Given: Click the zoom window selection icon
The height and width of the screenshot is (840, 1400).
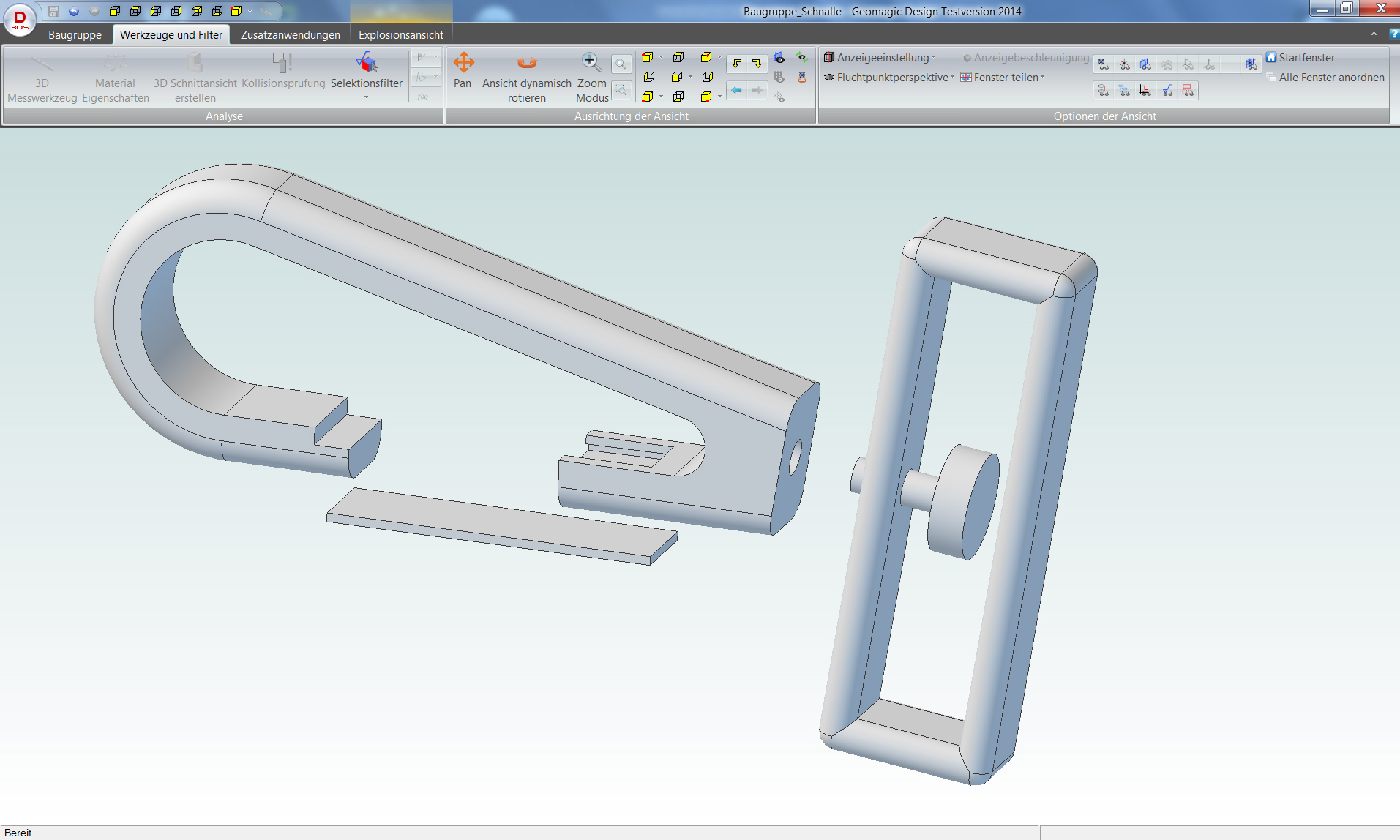Looking at the screenshot, I should [621, 91].
